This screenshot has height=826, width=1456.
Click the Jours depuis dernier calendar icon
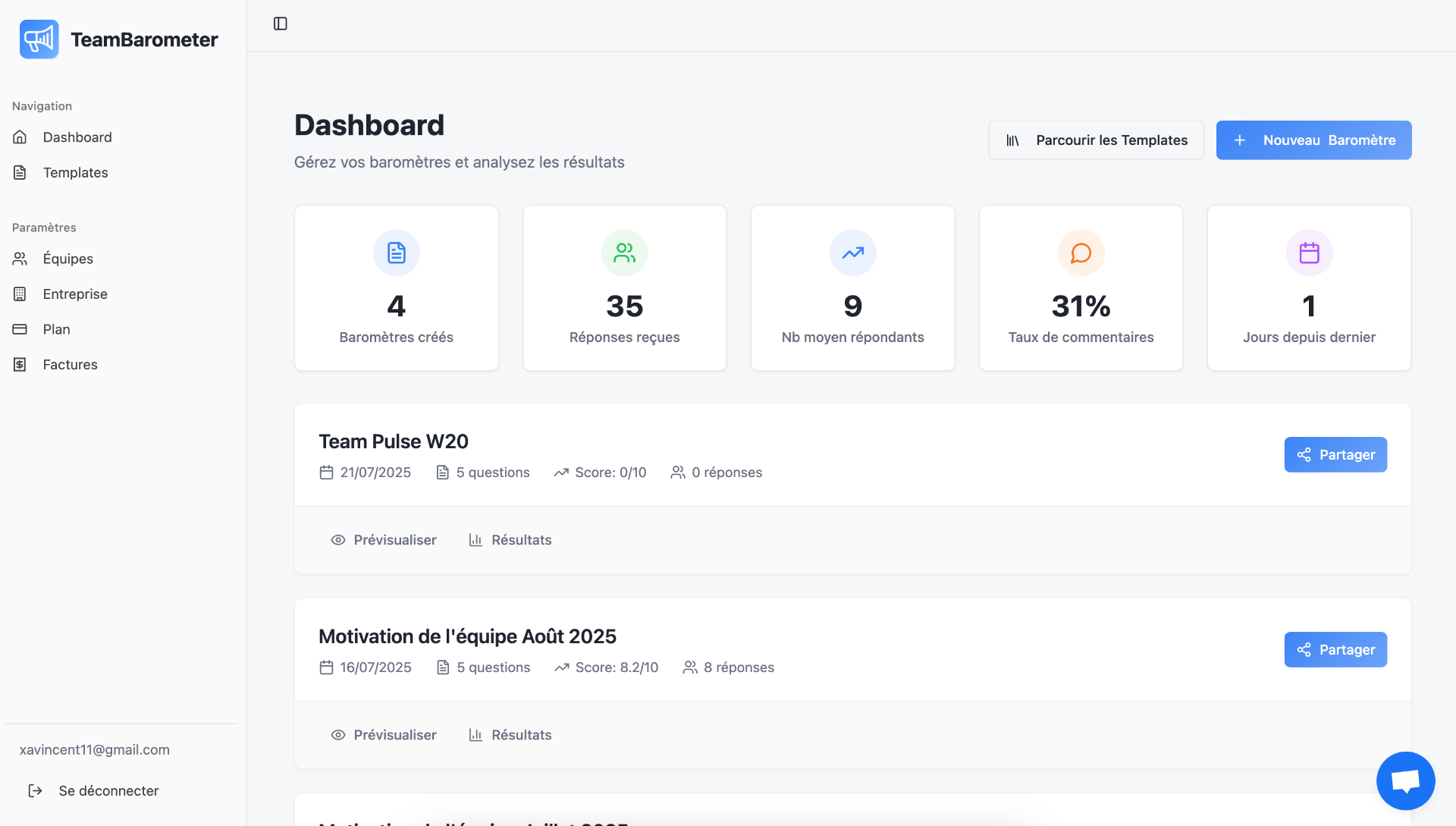[x=1310, y=253]
